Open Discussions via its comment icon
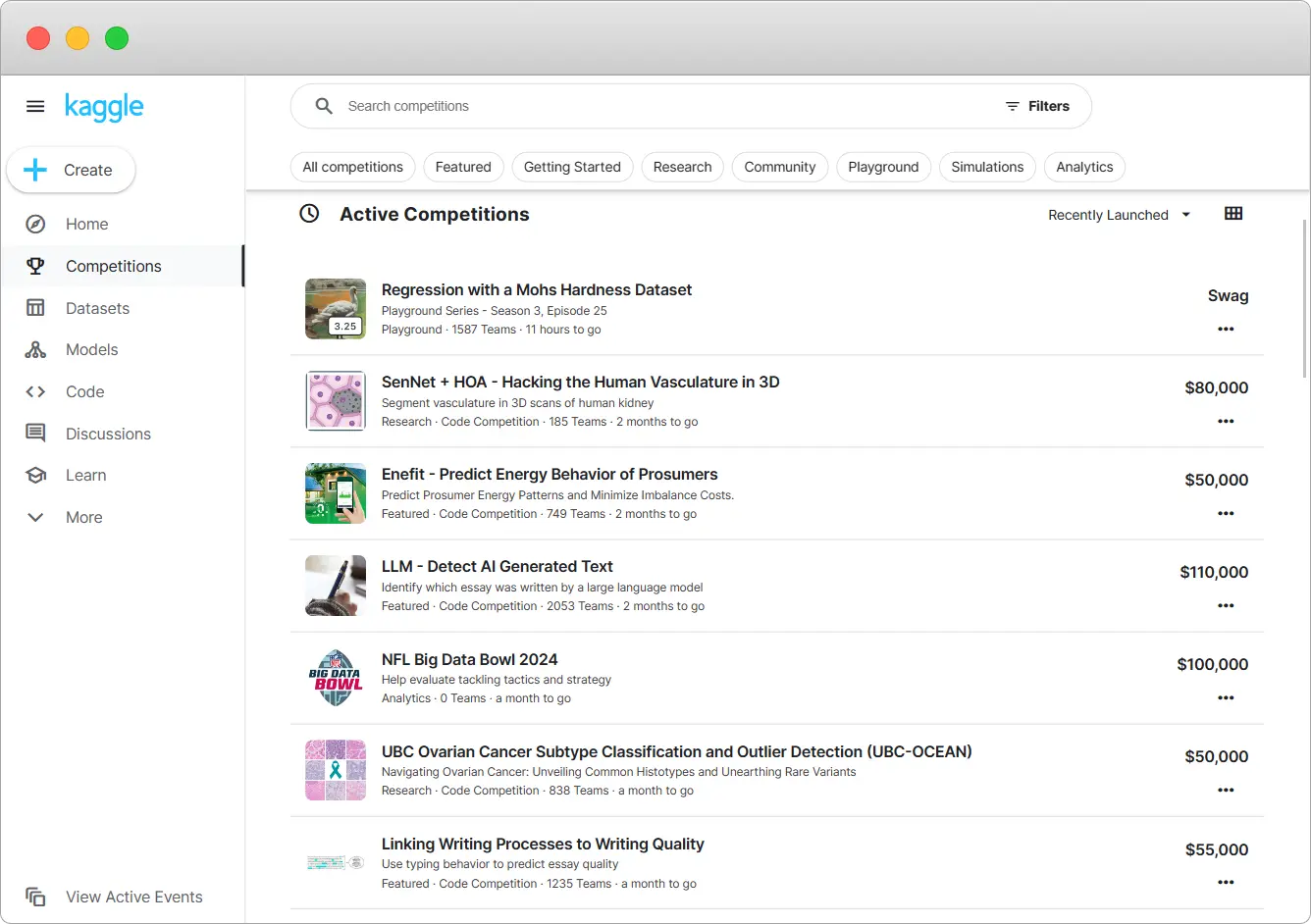Image resolution: width=1311 pixels, height=924 pixels. coord(35,434)
